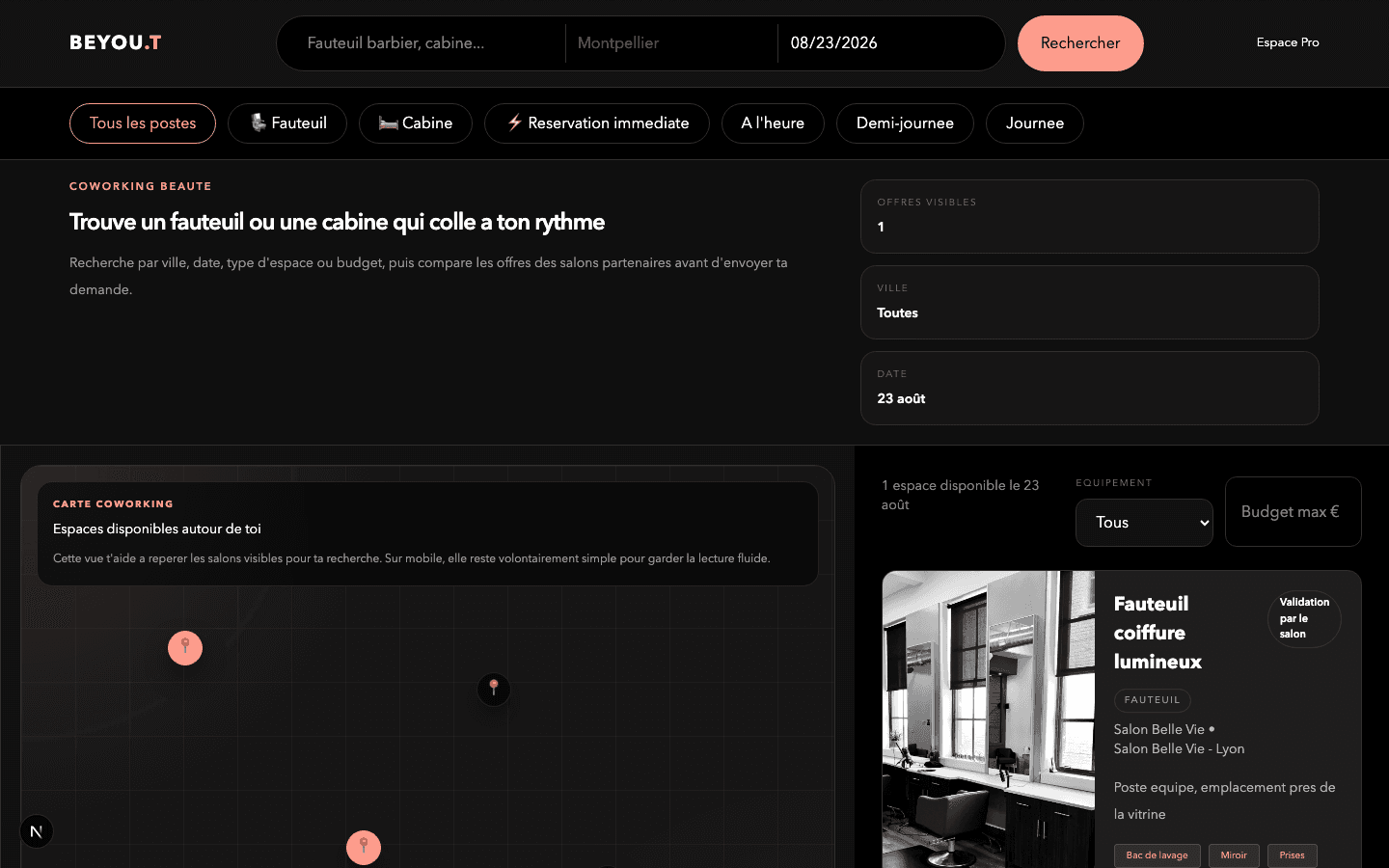
Task: Select the Journee filter chip
Action: point(1035,123)
